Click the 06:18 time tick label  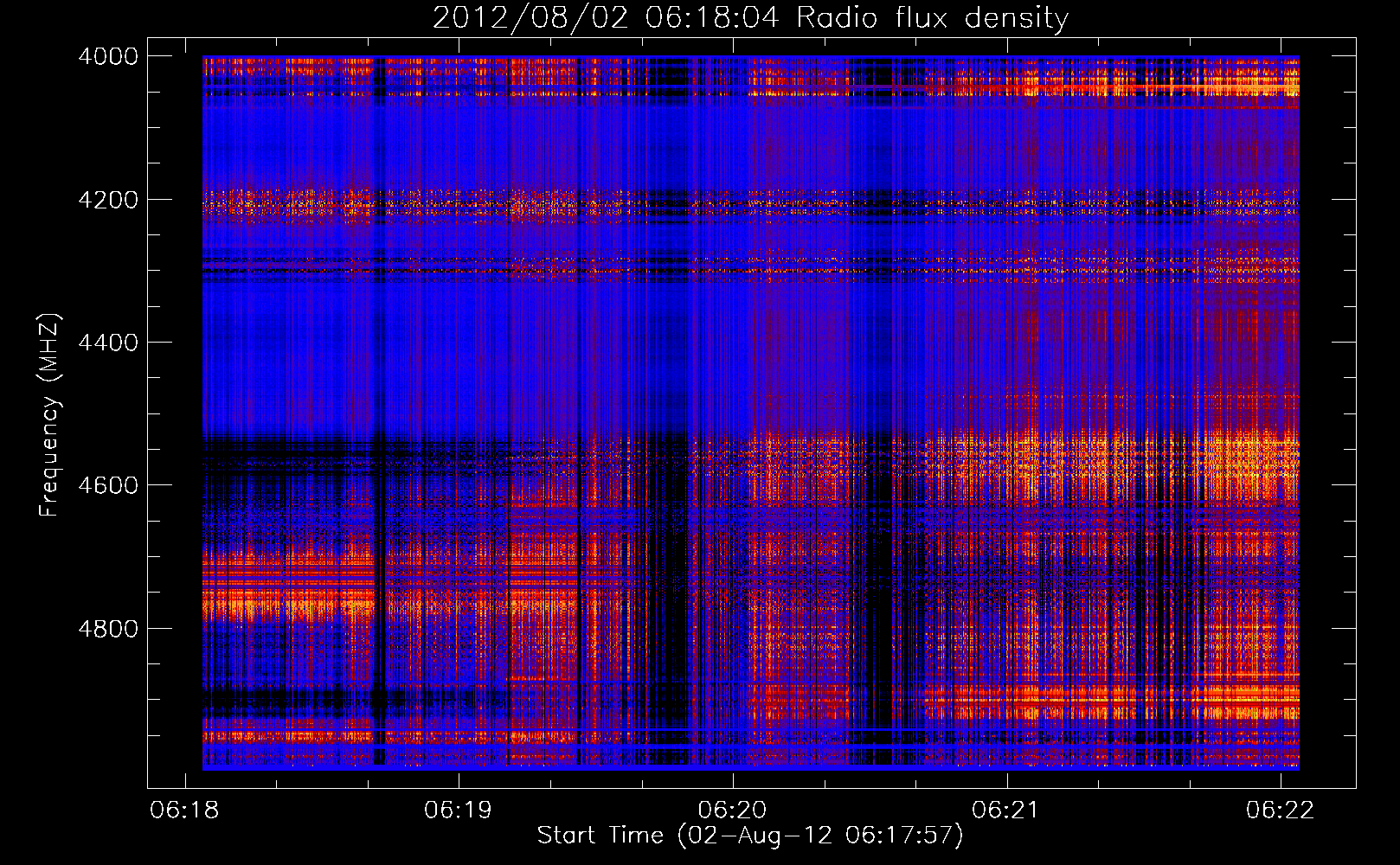pyautogui.click(x=184, y=811)
